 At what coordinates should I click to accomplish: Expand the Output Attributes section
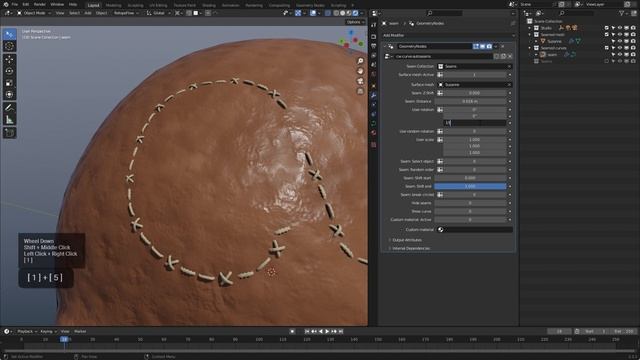[x=407, y=240]
